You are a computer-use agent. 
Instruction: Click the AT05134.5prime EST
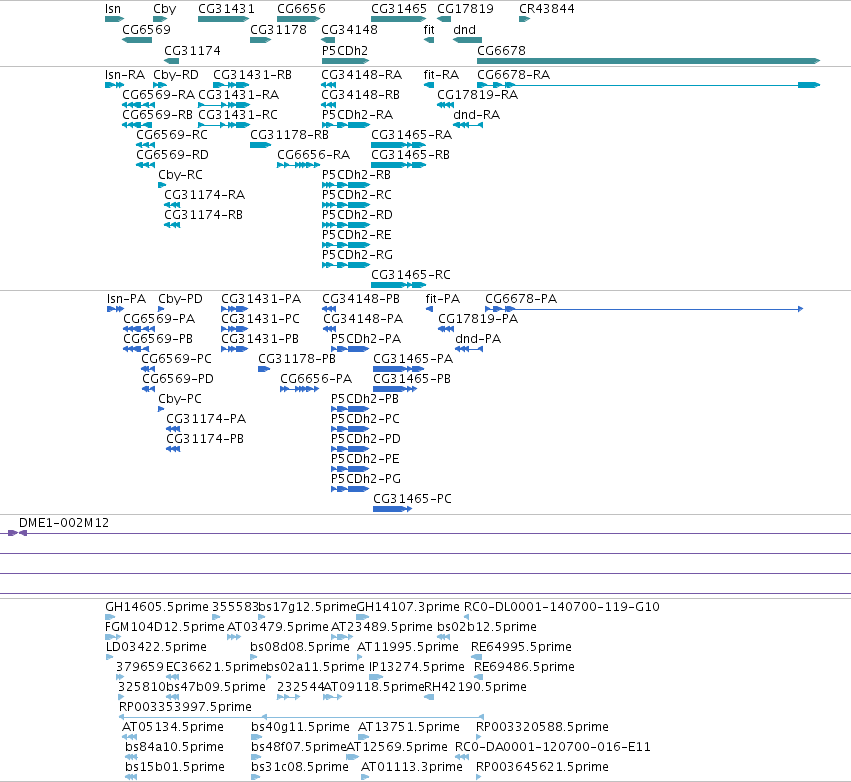[x=129, y=737]
